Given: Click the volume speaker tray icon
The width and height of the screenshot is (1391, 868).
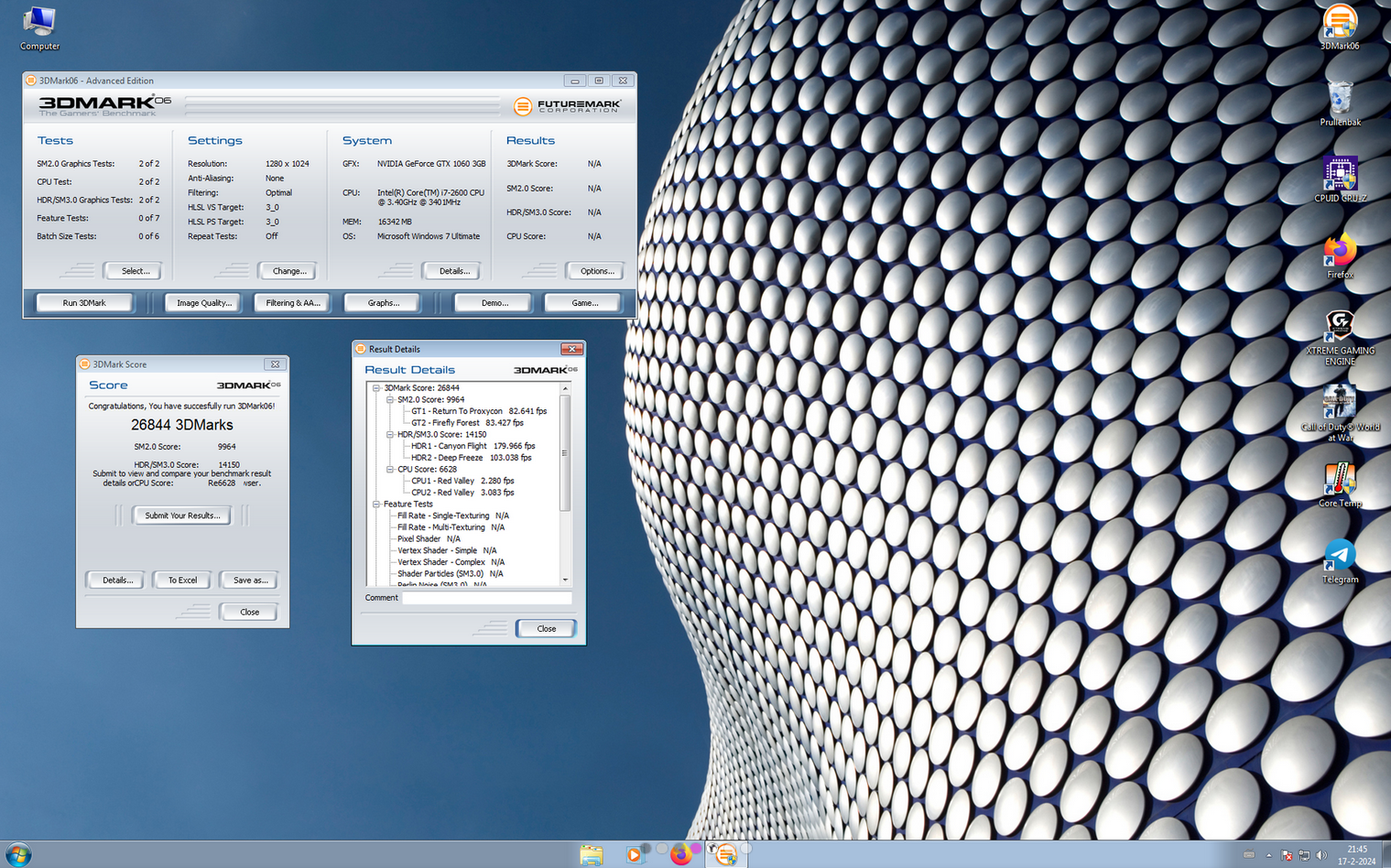Looking at the screenshot, I should pyautogui.click(x=1321, y=855).
